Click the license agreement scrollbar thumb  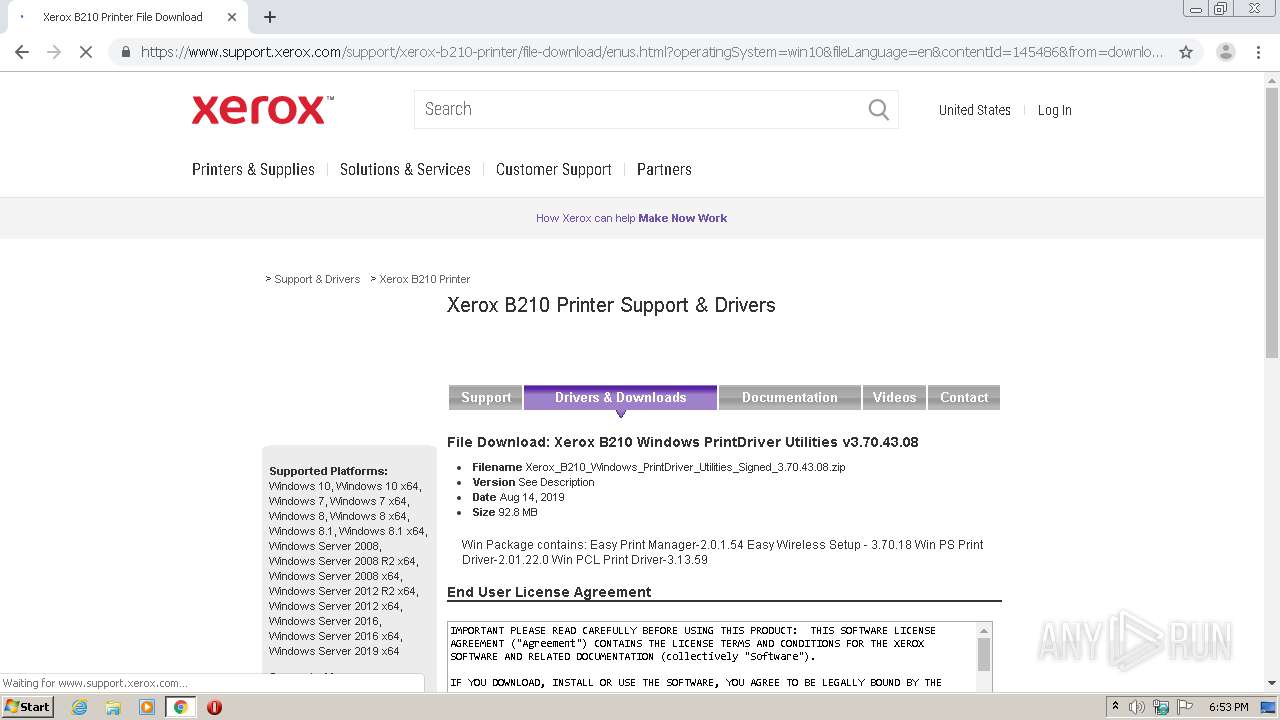(984, 655)
